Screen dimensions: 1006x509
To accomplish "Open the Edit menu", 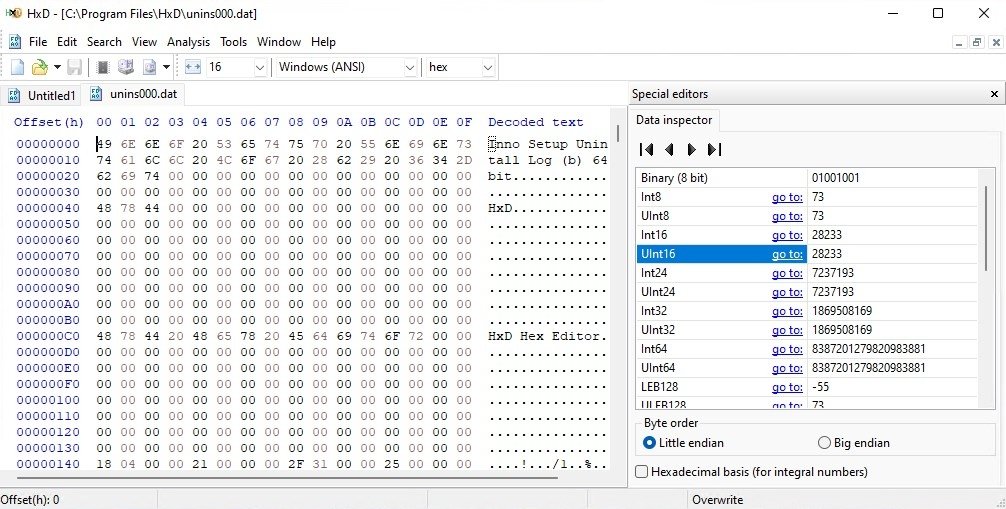I will tap(67, 42).
